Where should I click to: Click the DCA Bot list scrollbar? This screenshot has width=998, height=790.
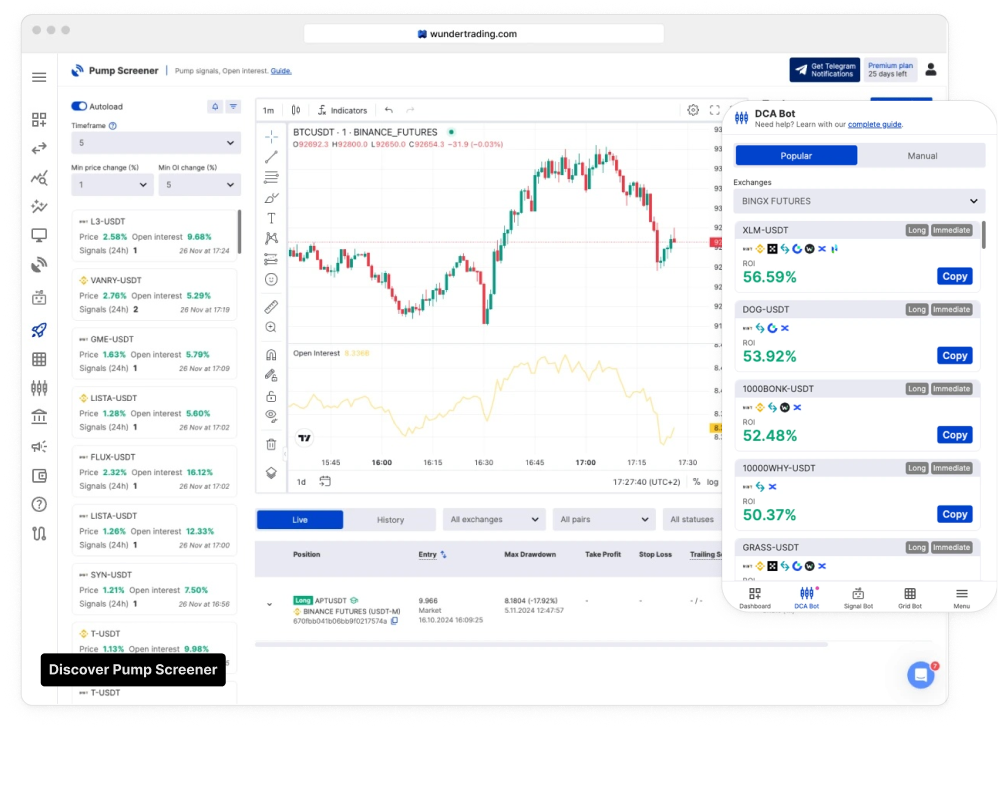pos(983,234)
